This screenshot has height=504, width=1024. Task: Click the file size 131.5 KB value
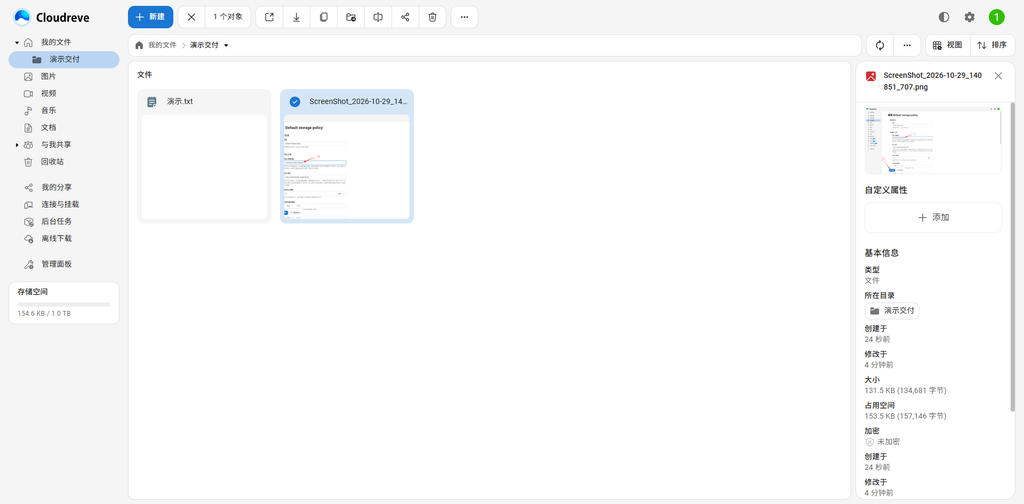[905, 390]
